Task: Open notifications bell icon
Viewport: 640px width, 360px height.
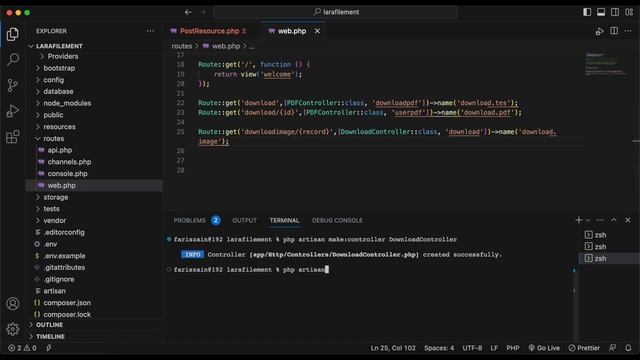Action: pyautogui.click(x=628, y=348)
